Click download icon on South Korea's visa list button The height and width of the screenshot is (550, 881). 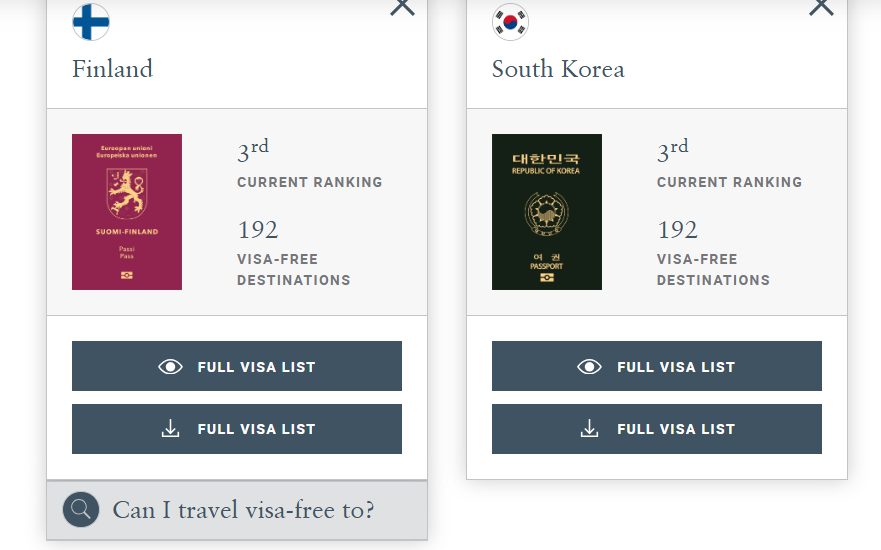tap(590, 429)
